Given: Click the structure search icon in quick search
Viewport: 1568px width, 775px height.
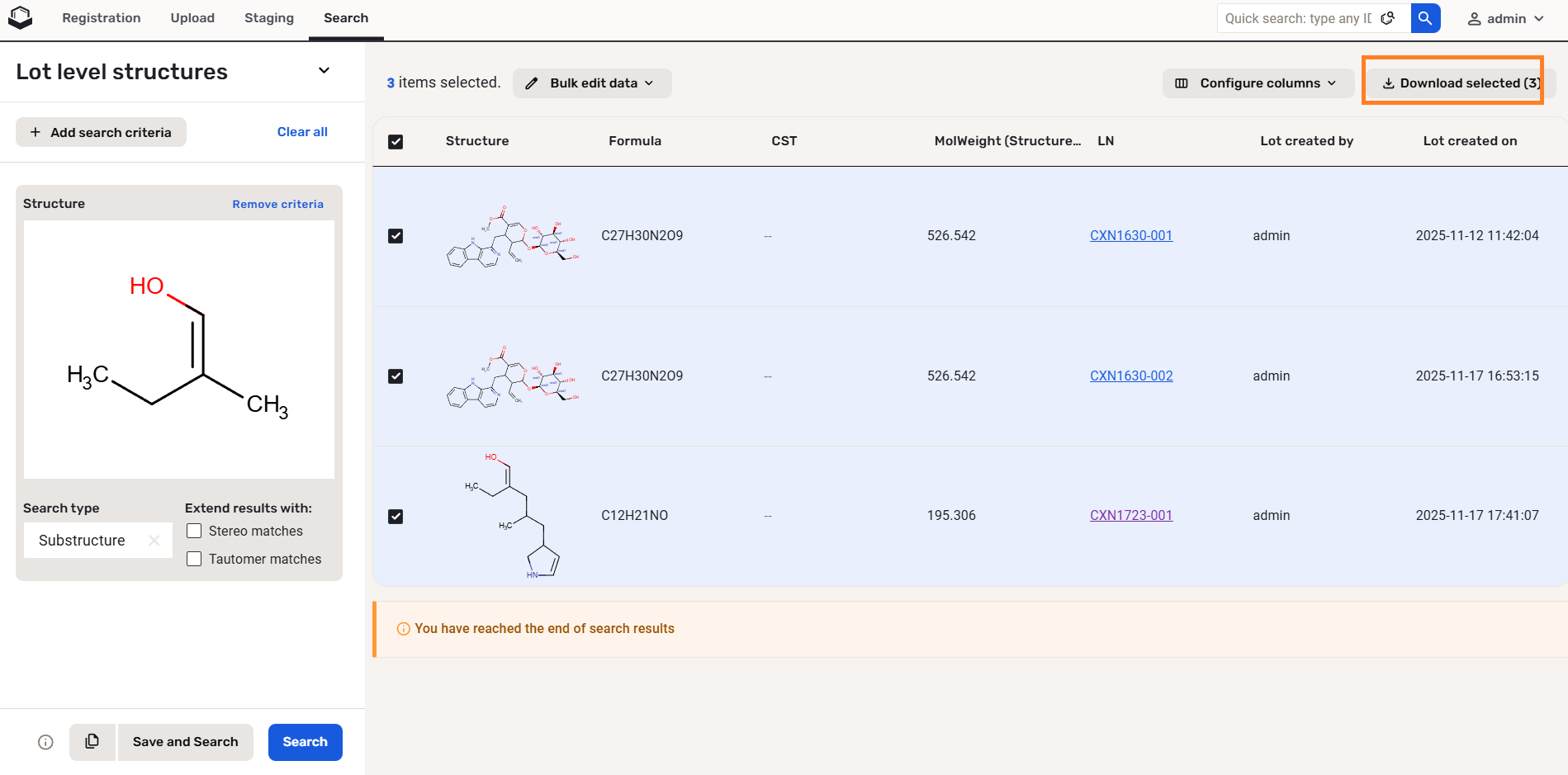Looking at the screenshot, I should [x=1388, y=18].
